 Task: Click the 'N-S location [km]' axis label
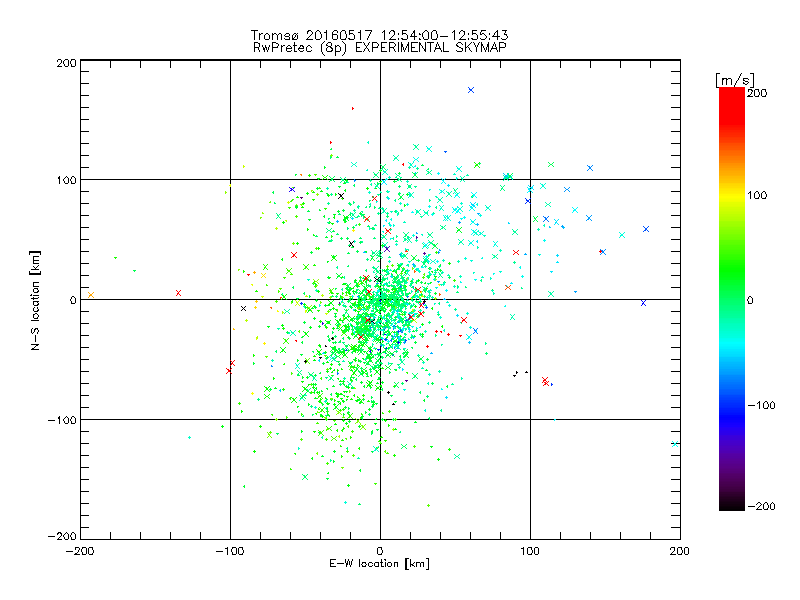coord(35,300)
